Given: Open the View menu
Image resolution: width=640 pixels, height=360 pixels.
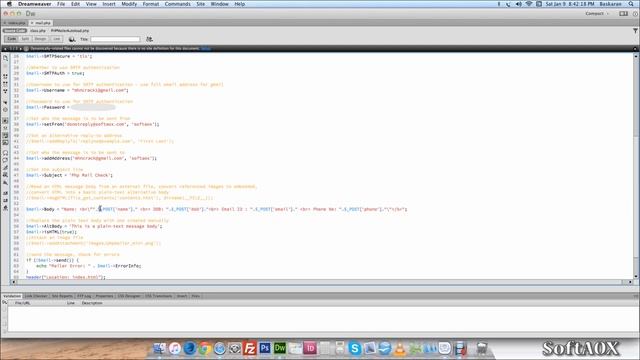Looking at the screenshot, I should [91, 4].
